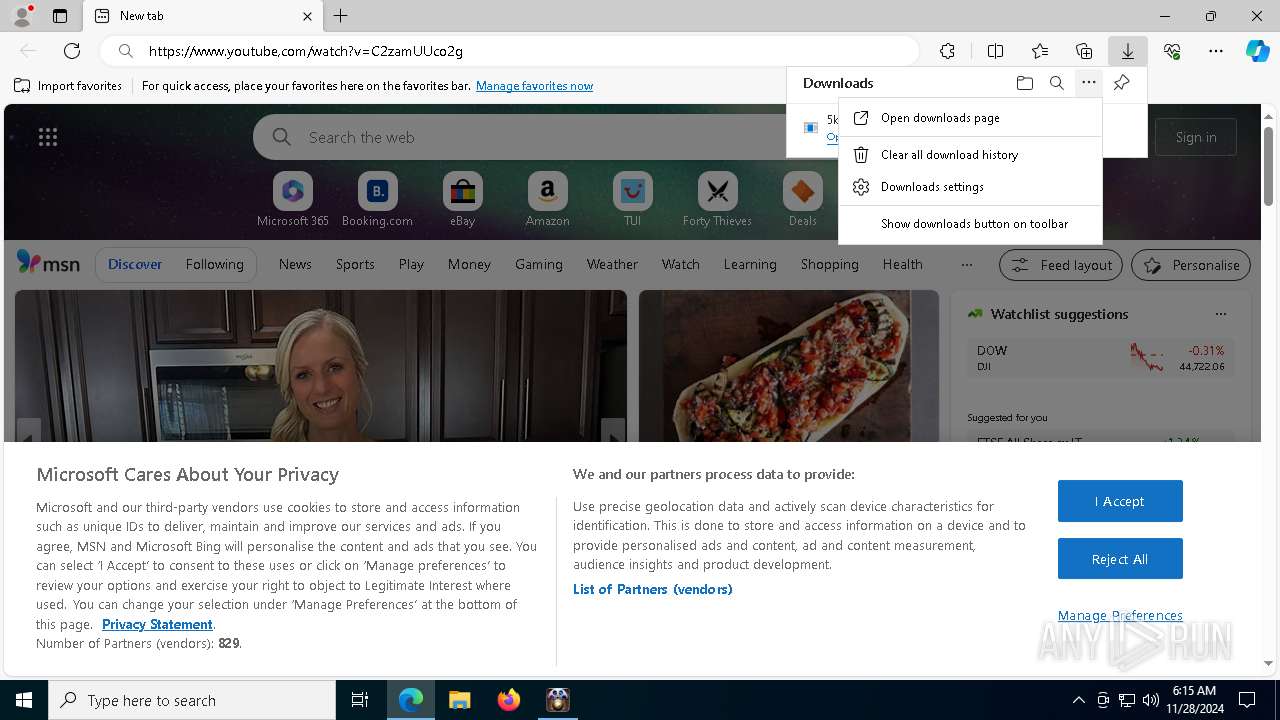Open the Forty Thieves shortcut
The width and height of the screenshot is (1280, 720).
tap(717, 200)
